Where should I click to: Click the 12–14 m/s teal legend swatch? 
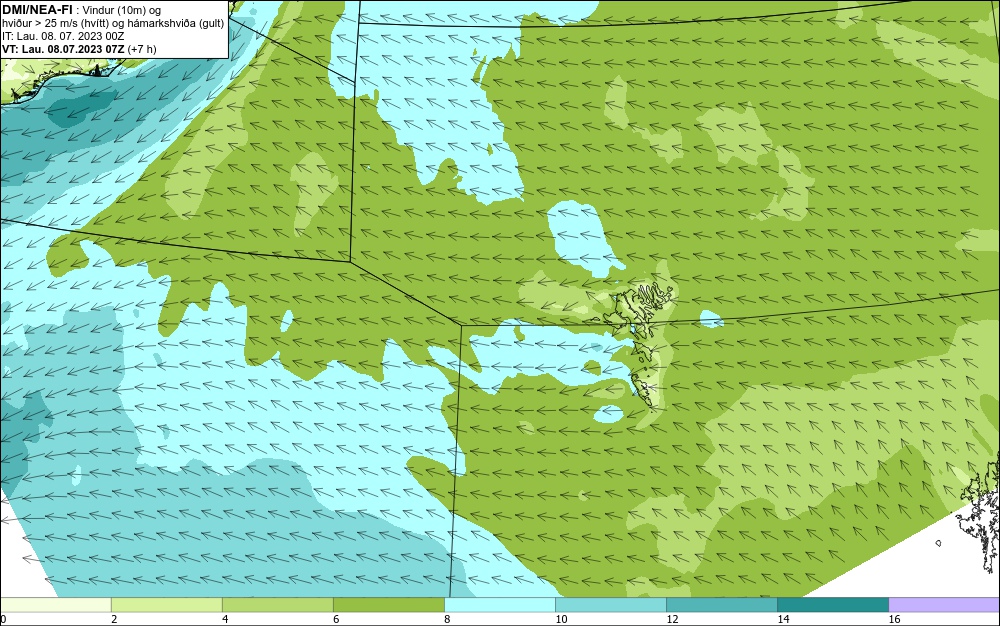(721, 605)
